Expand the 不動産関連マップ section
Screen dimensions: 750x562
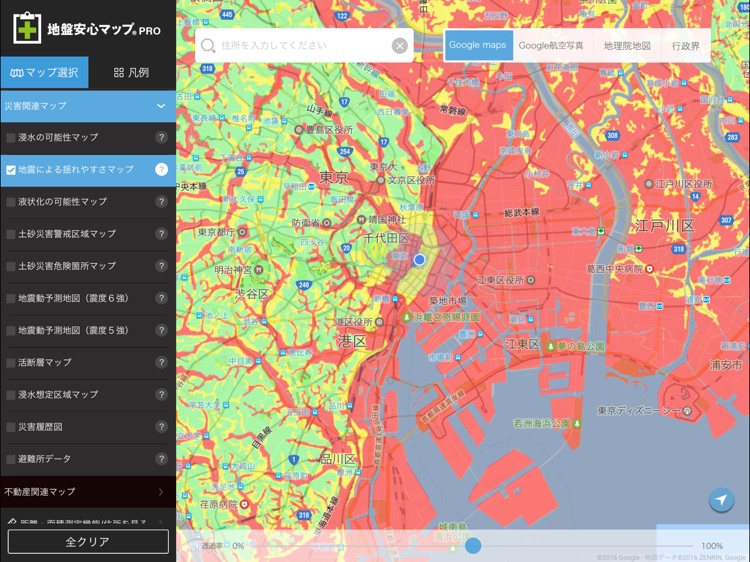click(x=88, y=492)
